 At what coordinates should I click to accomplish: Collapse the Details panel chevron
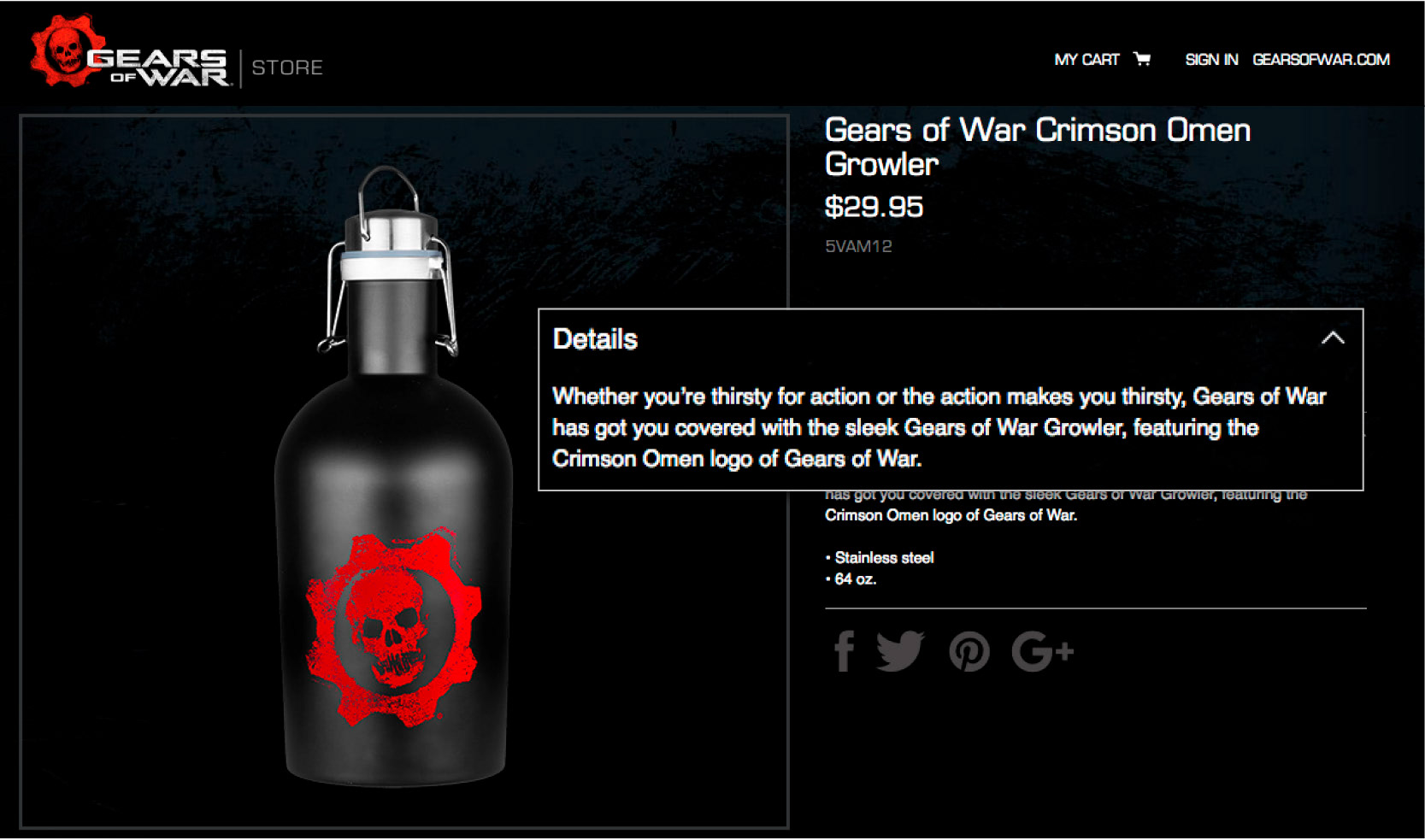(x=1333, y=338)
